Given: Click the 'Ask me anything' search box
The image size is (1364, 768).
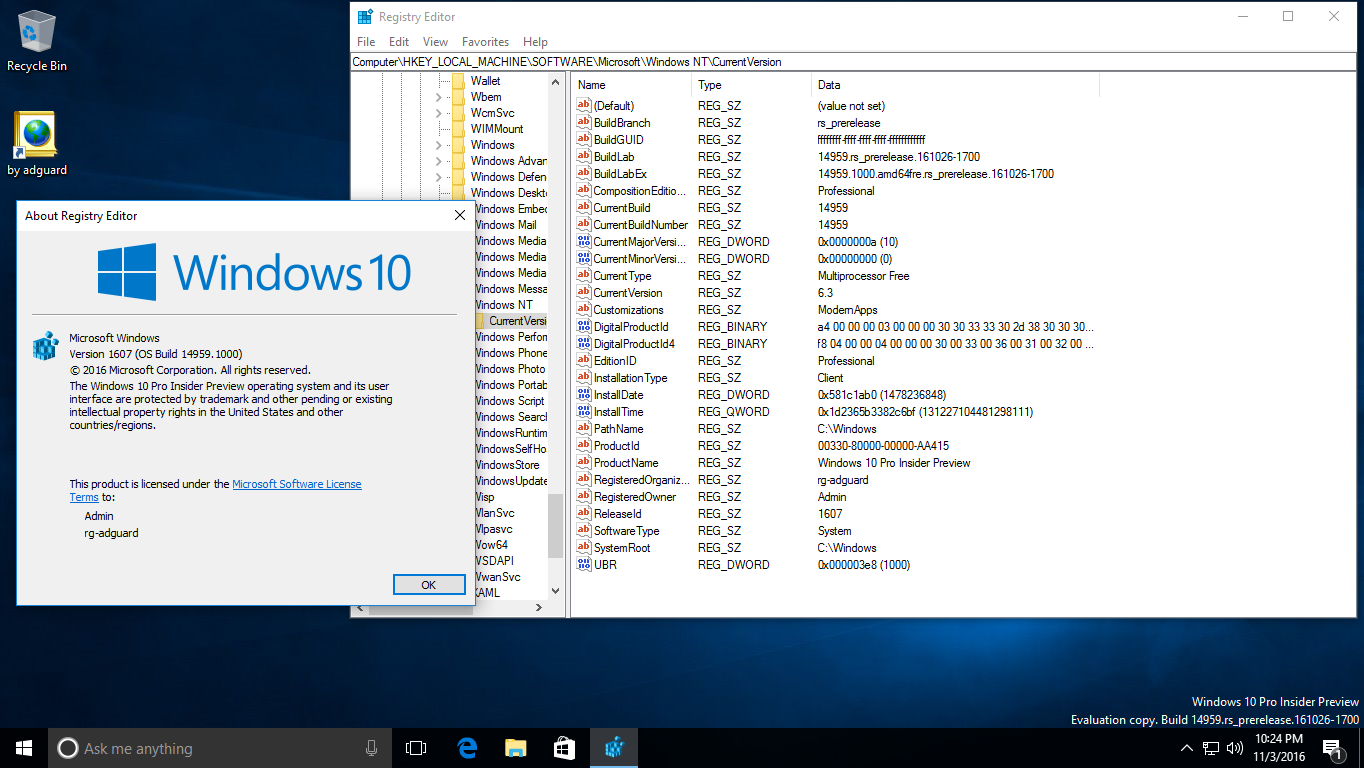Looking at the screenshot, I should click(220, 748).
